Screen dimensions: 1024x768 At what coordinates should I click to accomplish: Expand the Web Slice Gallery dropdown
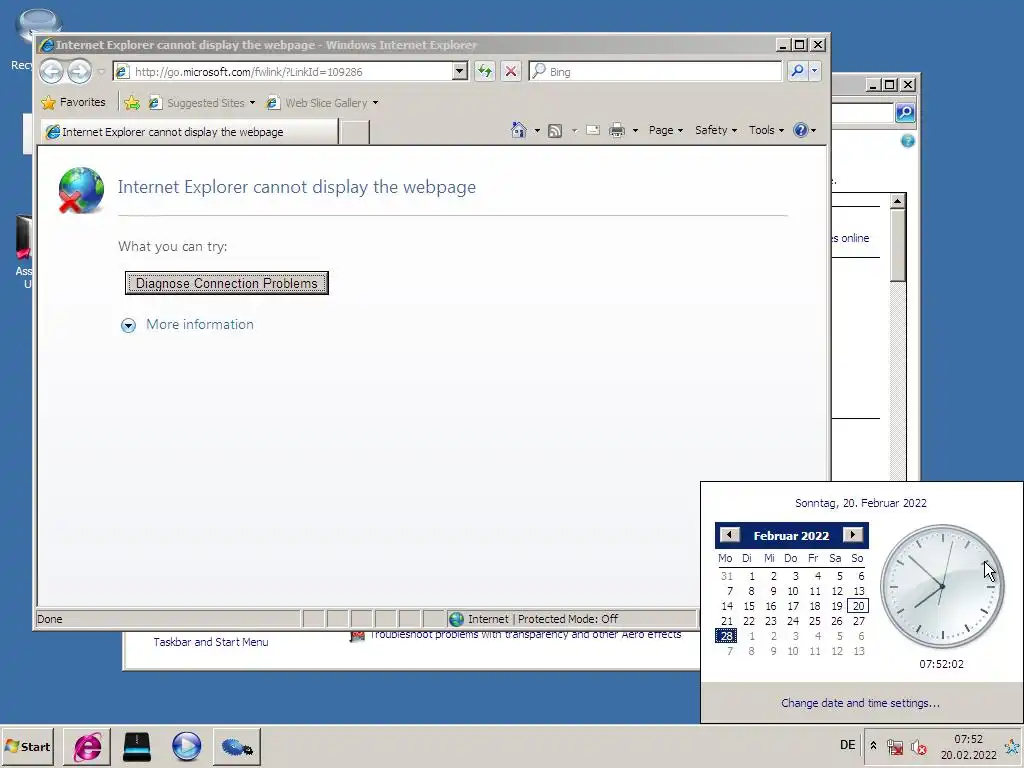click(376, 103)
